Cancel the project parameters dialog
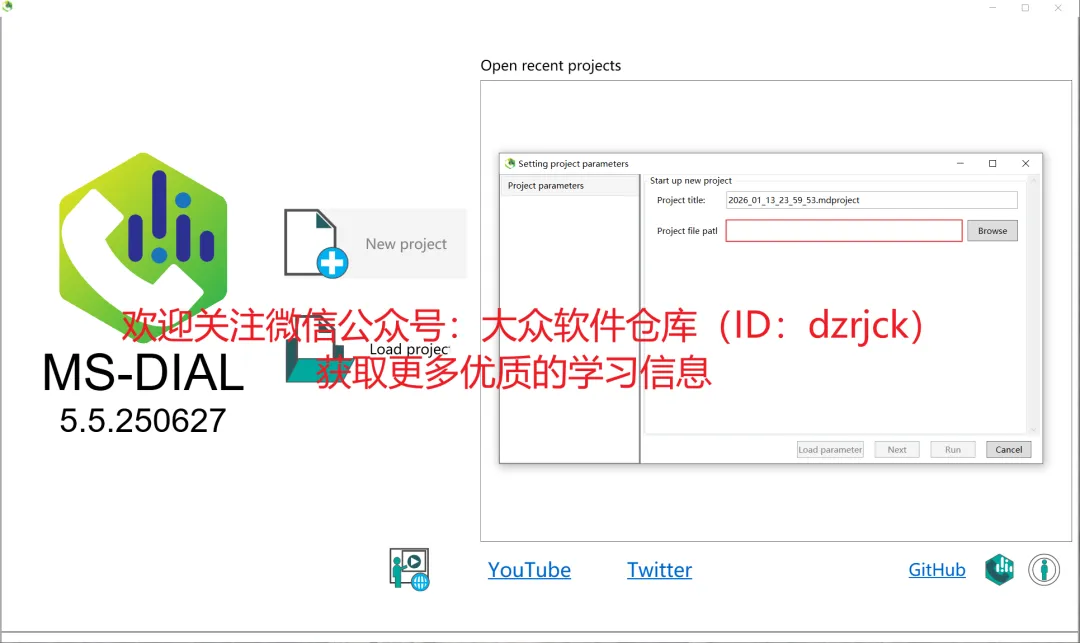This screenshot has width=1080, height=643. [x=1008, y=450]
